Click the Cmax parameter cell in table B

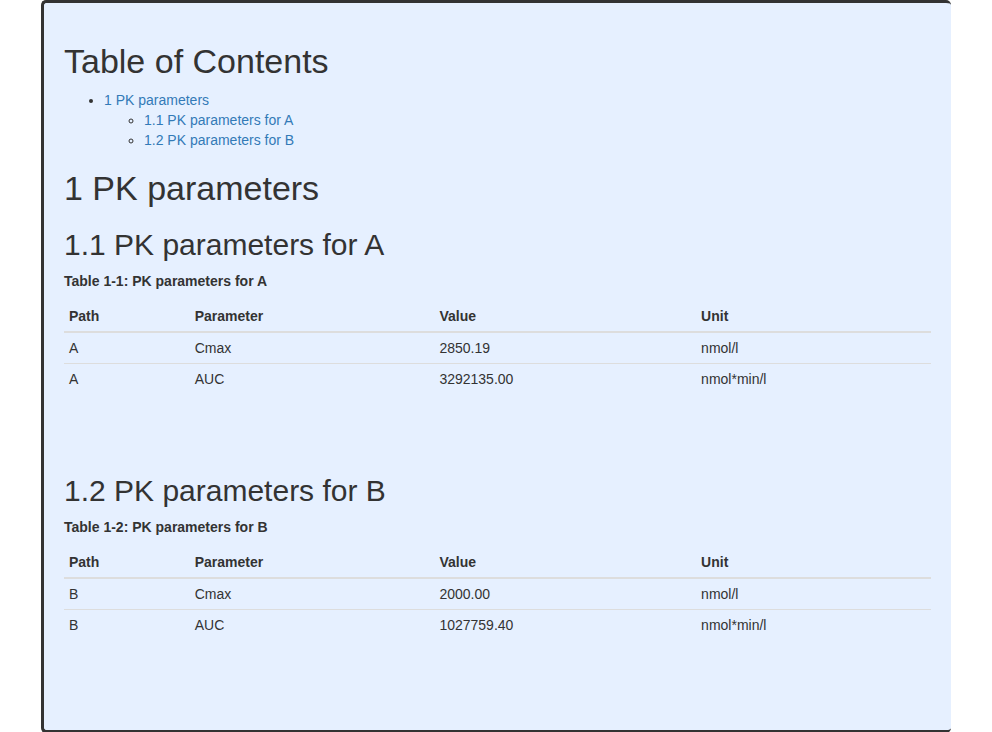click(x=213, y=595)
